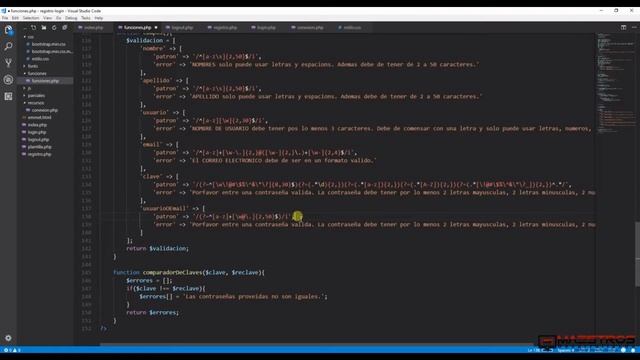This screenshot has height=360, width=640.
Task: Open the Edit menu
Action: click(15, 18)
